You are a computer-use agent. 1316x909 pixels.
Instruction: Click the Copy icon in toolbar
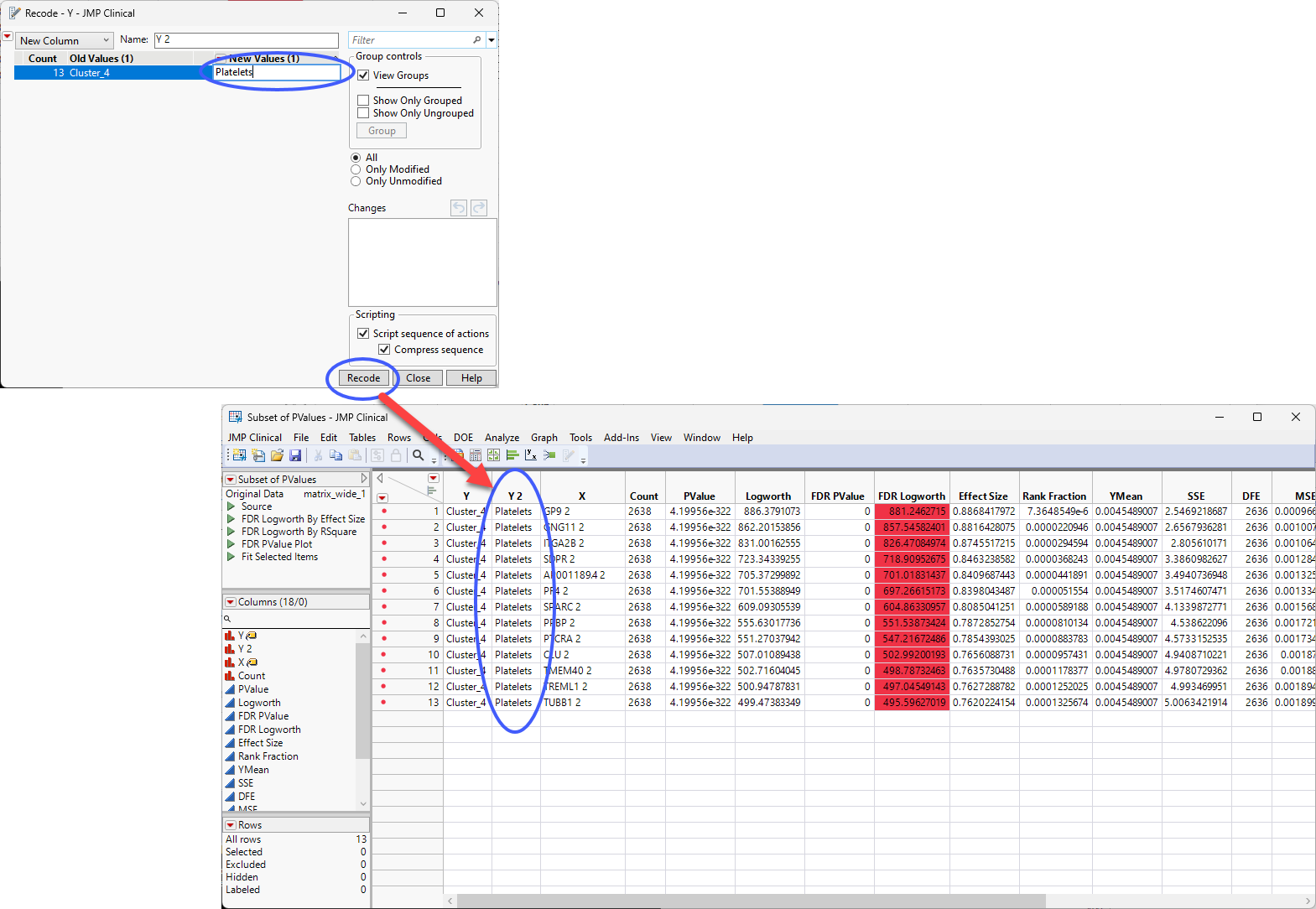[x=336, y=455]
